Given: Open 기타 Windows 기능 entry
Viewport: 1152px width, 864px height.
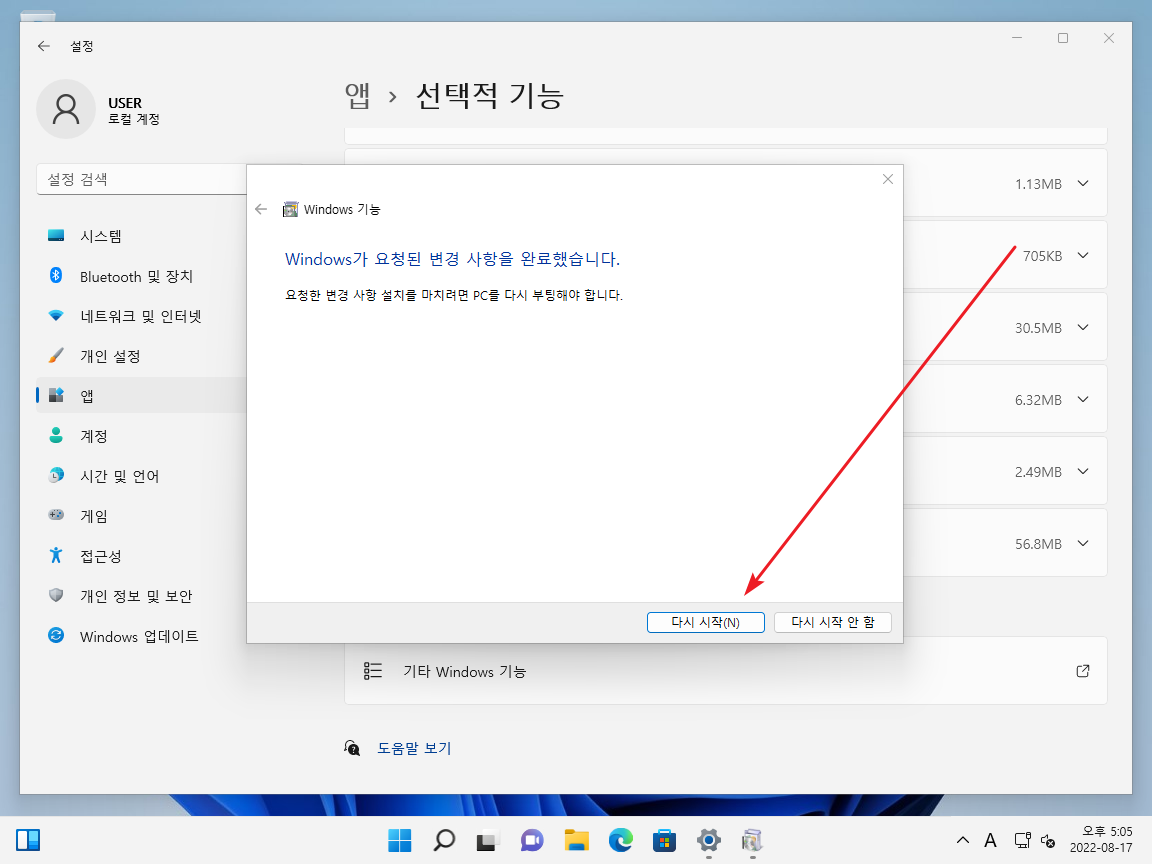Looking at the screenshot, I should click(726, 671).
